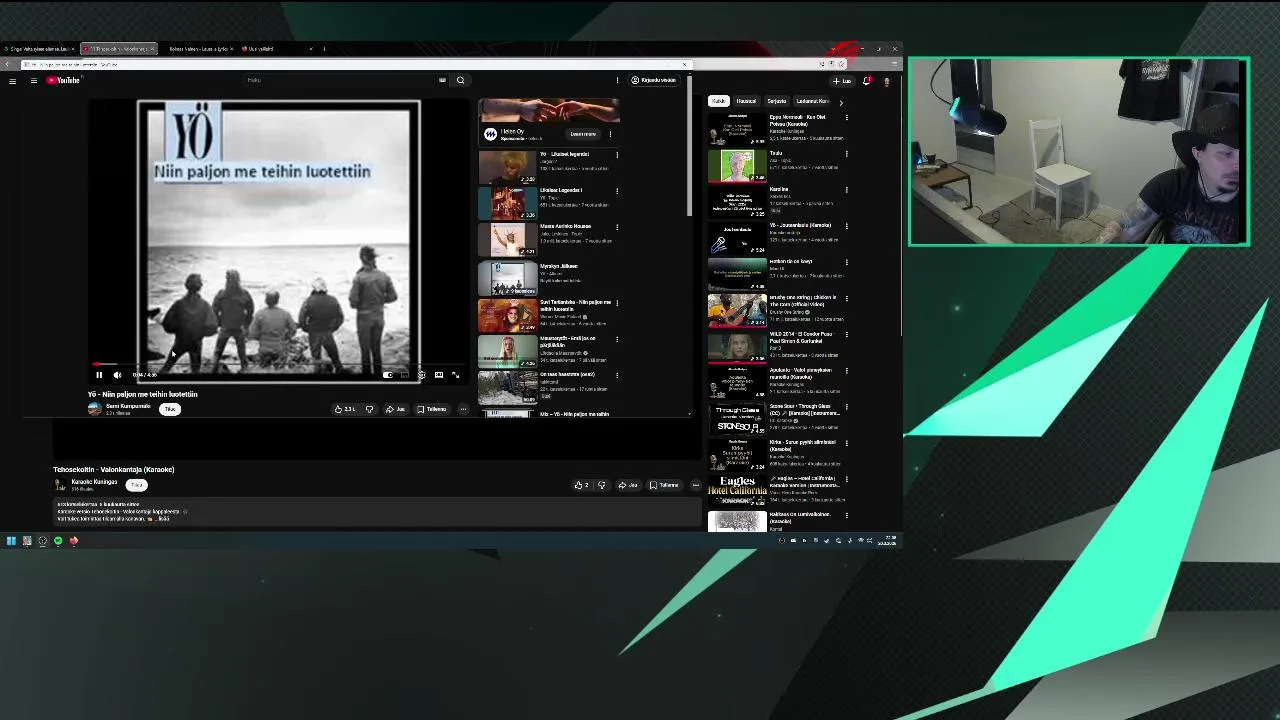Select the Kaikki filter chip

click(718, 101)
